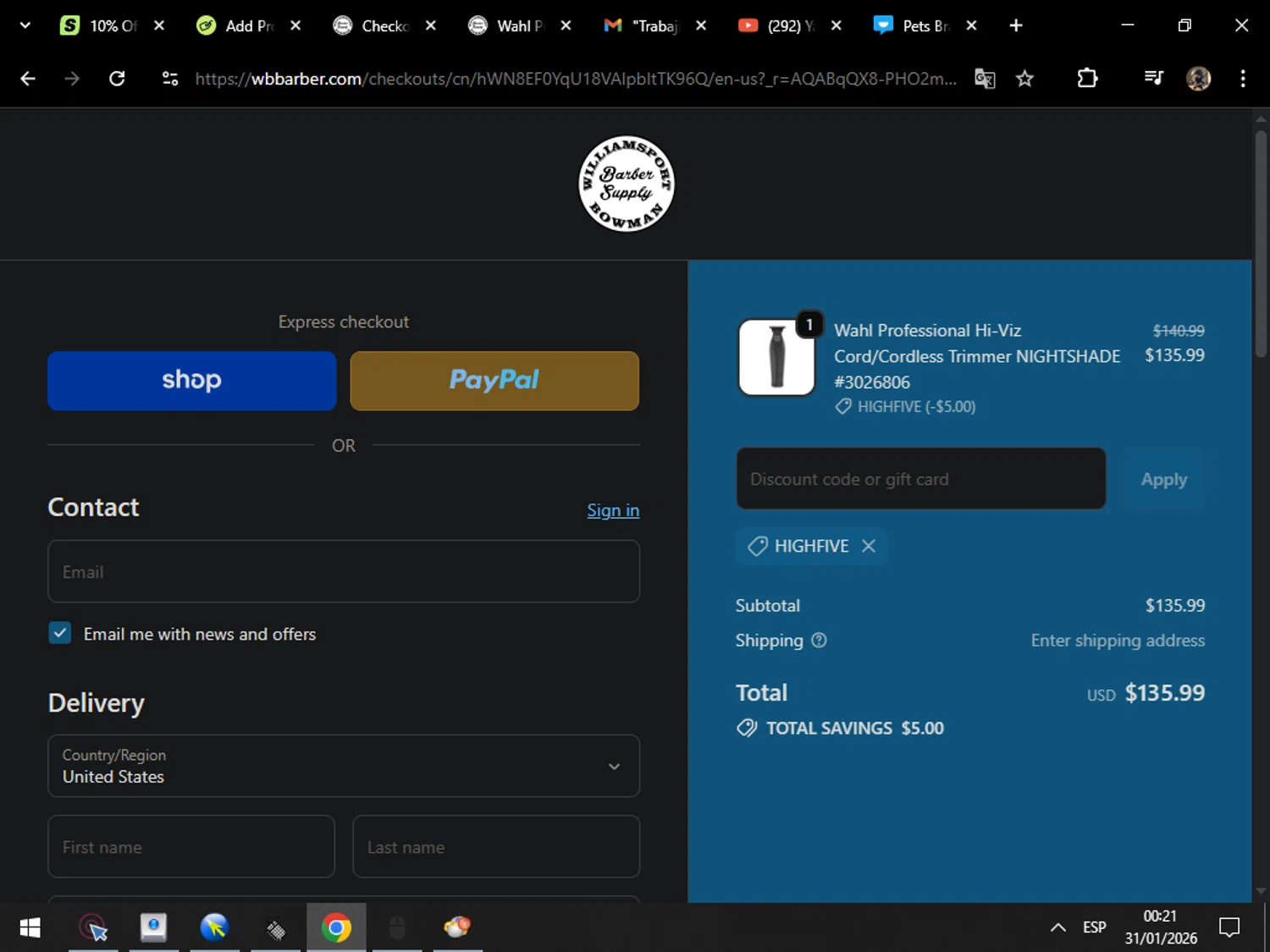Click the browser forward arrow

point(72,79)
